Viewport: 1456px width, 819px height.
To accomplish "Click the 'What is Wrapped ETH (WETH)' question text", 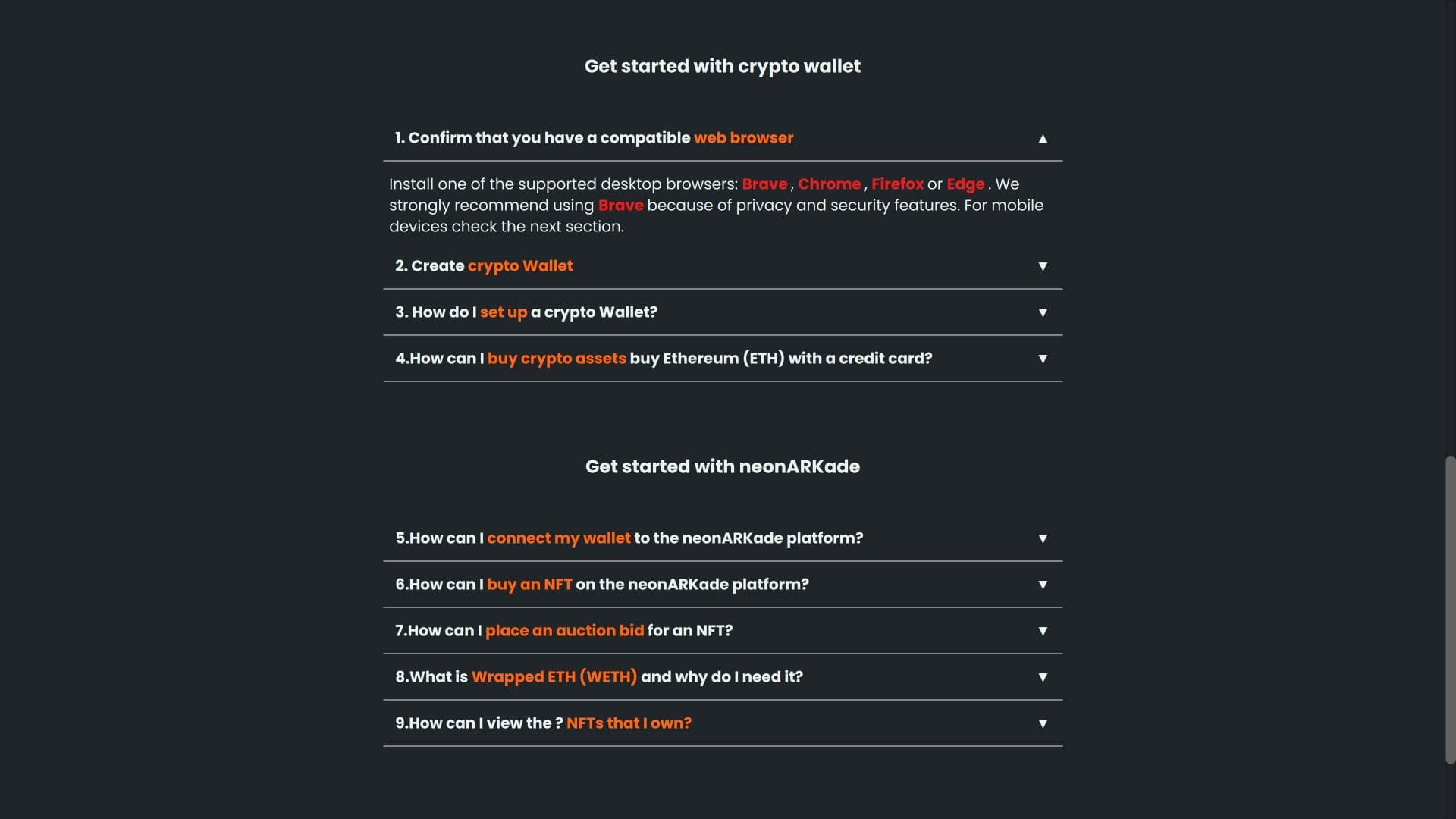I will click(599, 677).
